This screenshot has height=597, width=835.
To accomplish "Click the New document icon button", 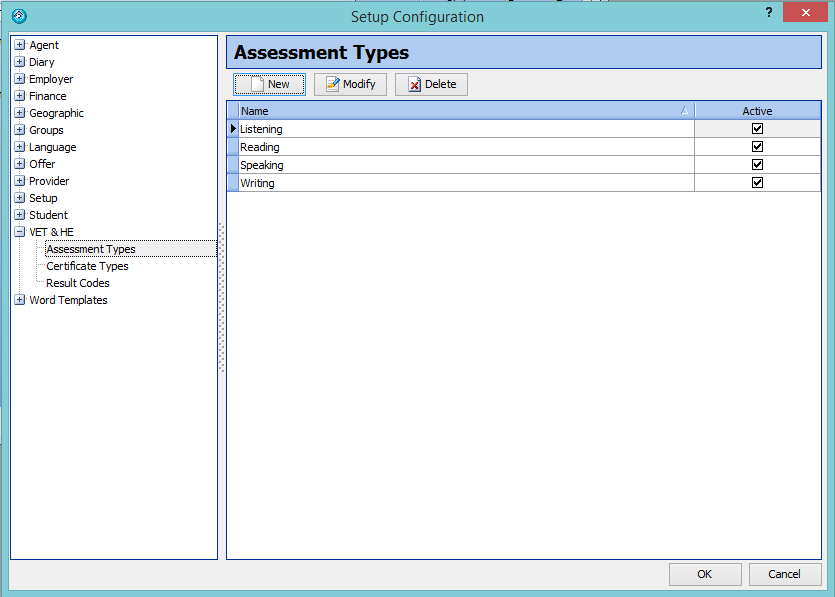I will (x=269, y=85).
